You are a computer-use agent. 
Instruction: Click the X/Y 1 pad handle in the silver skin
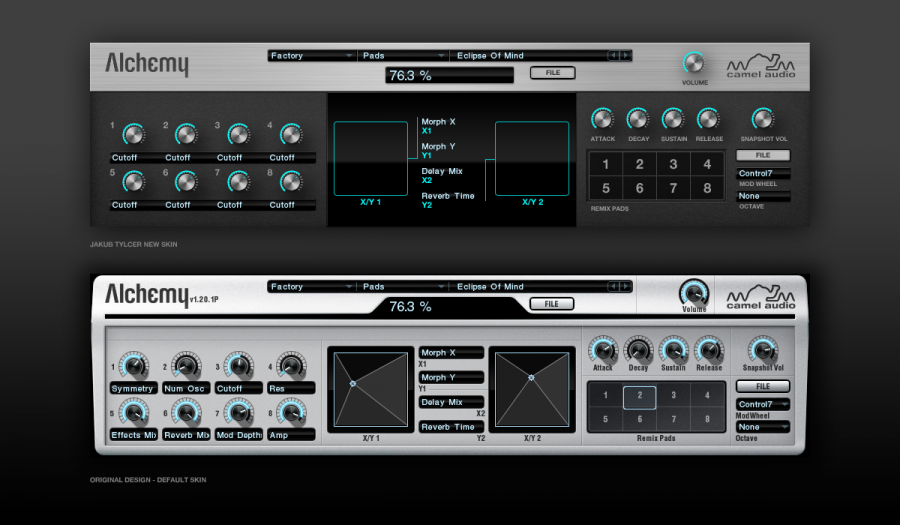click(353, 383)
